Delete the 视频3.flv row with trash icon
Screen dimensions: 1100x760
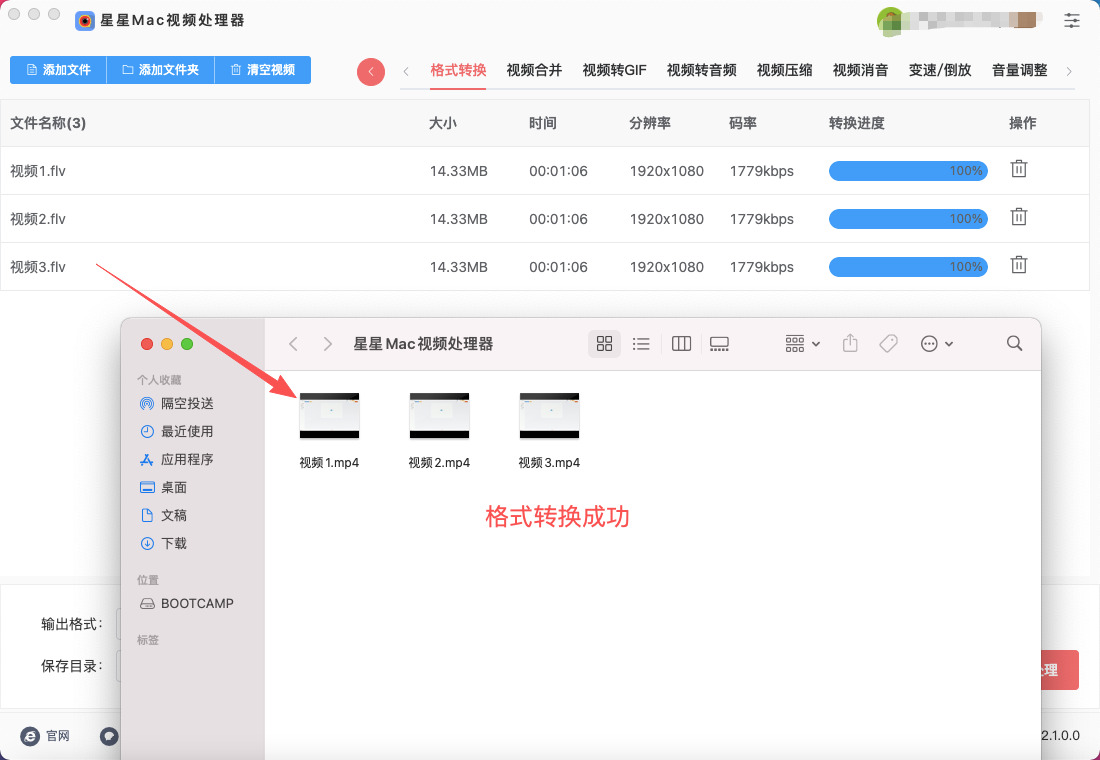click(x=1019, y=265)
